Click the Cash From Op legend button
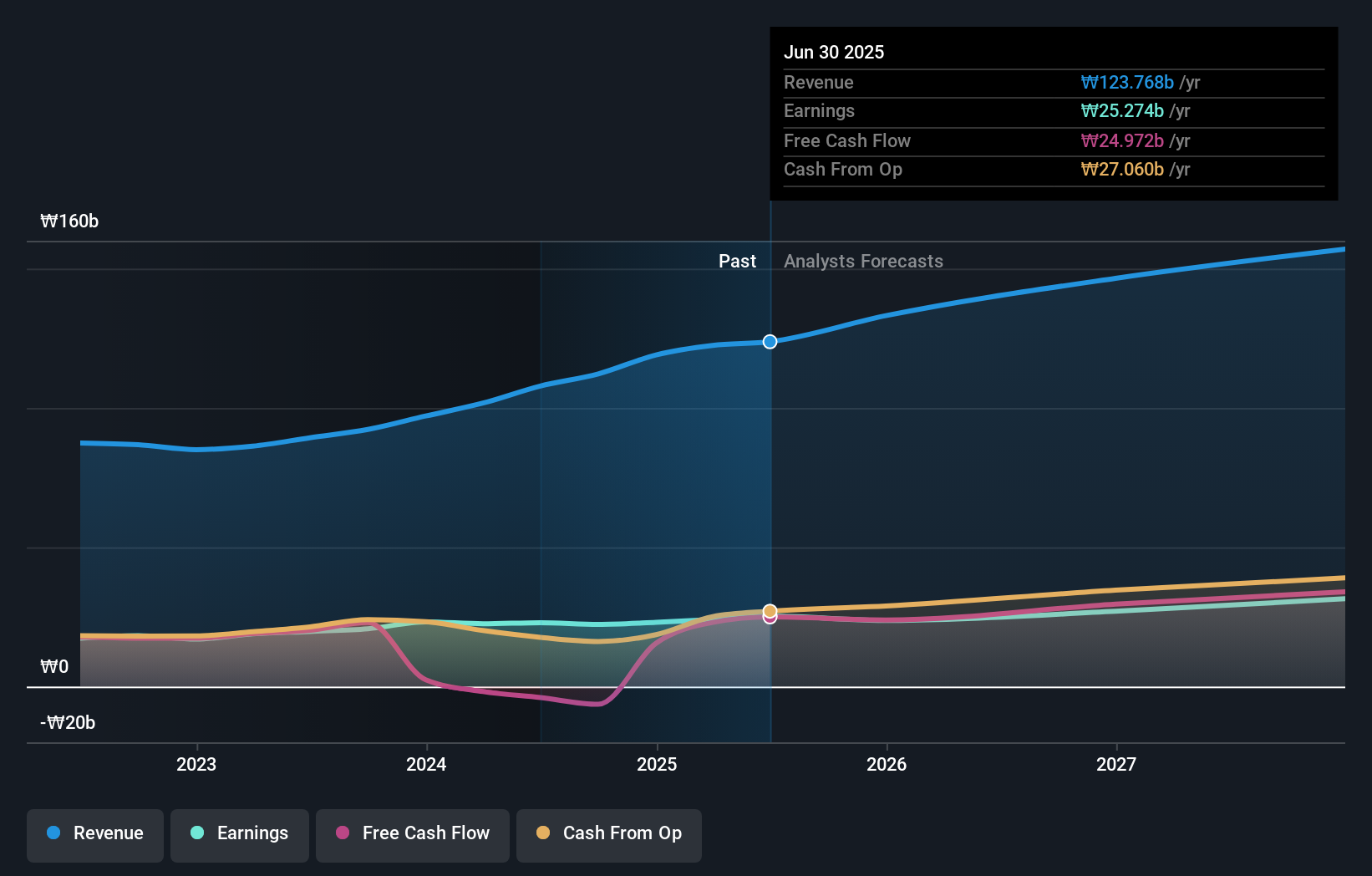Image resolution: width=1372 pixels, height=876 pixels. pyautogui.click(x=608, y=833)
